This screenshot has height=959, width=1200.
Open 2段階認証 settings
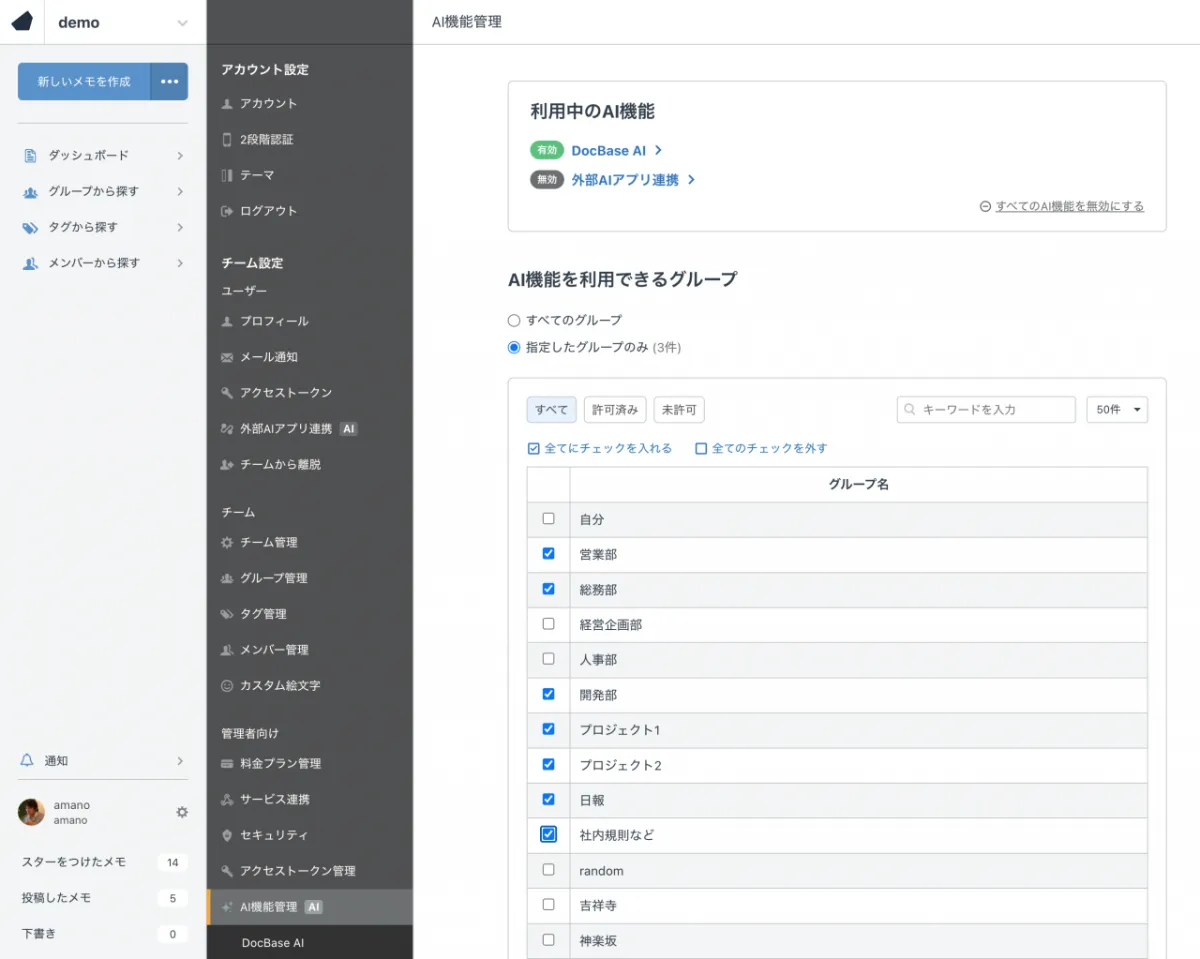click(266, 140)
